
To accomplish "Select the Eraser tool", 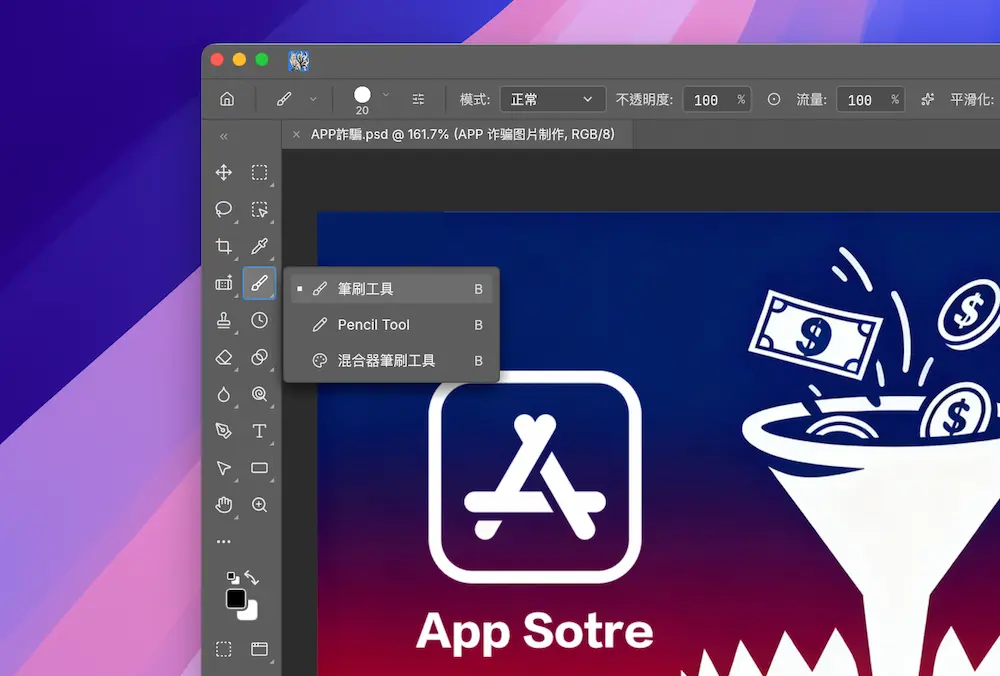I will coord(223,357).
